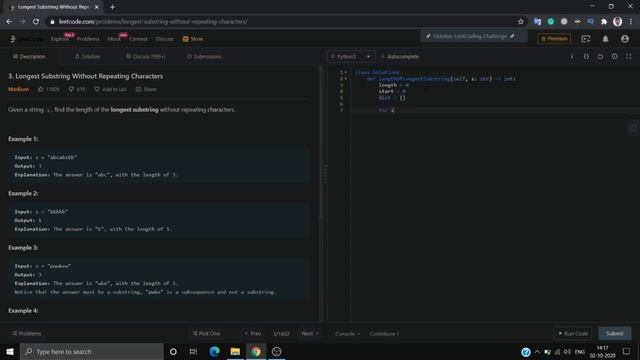
Task: Switch to the Description tab
Action: click(29, 57)
